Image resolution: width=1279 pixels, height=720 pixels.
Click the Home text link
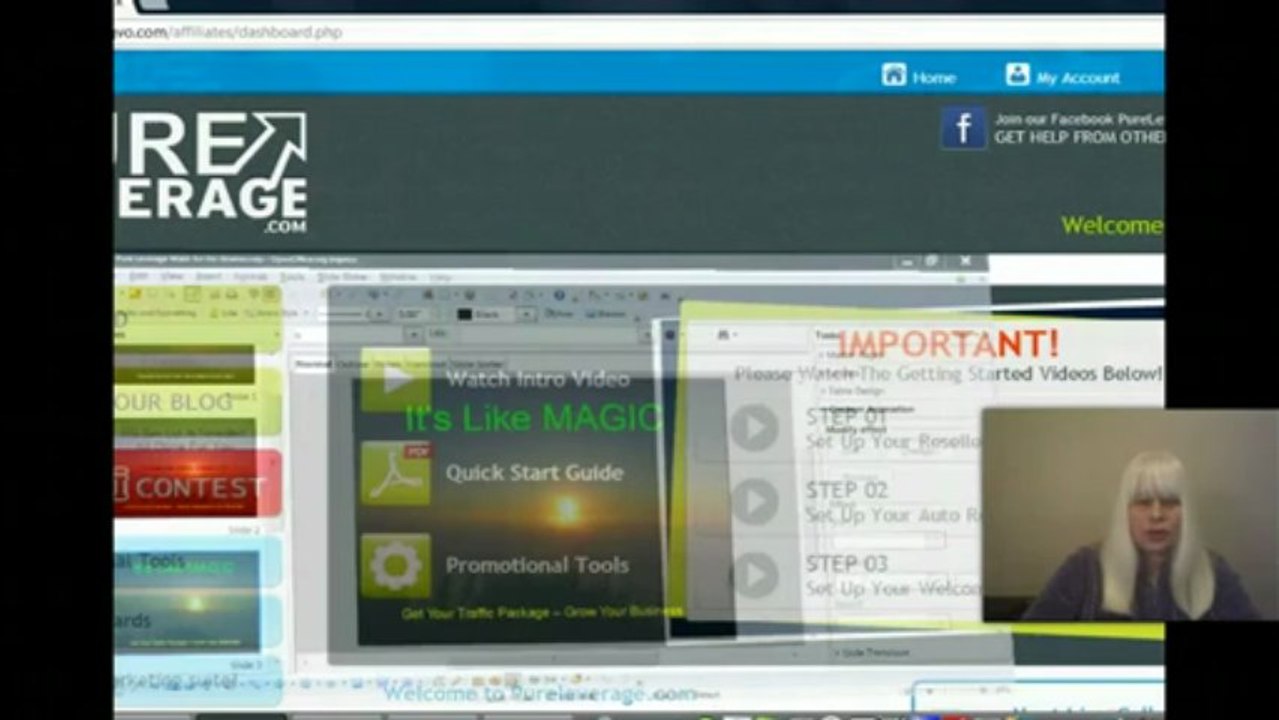pyautogui.click(x=934, y=77)
